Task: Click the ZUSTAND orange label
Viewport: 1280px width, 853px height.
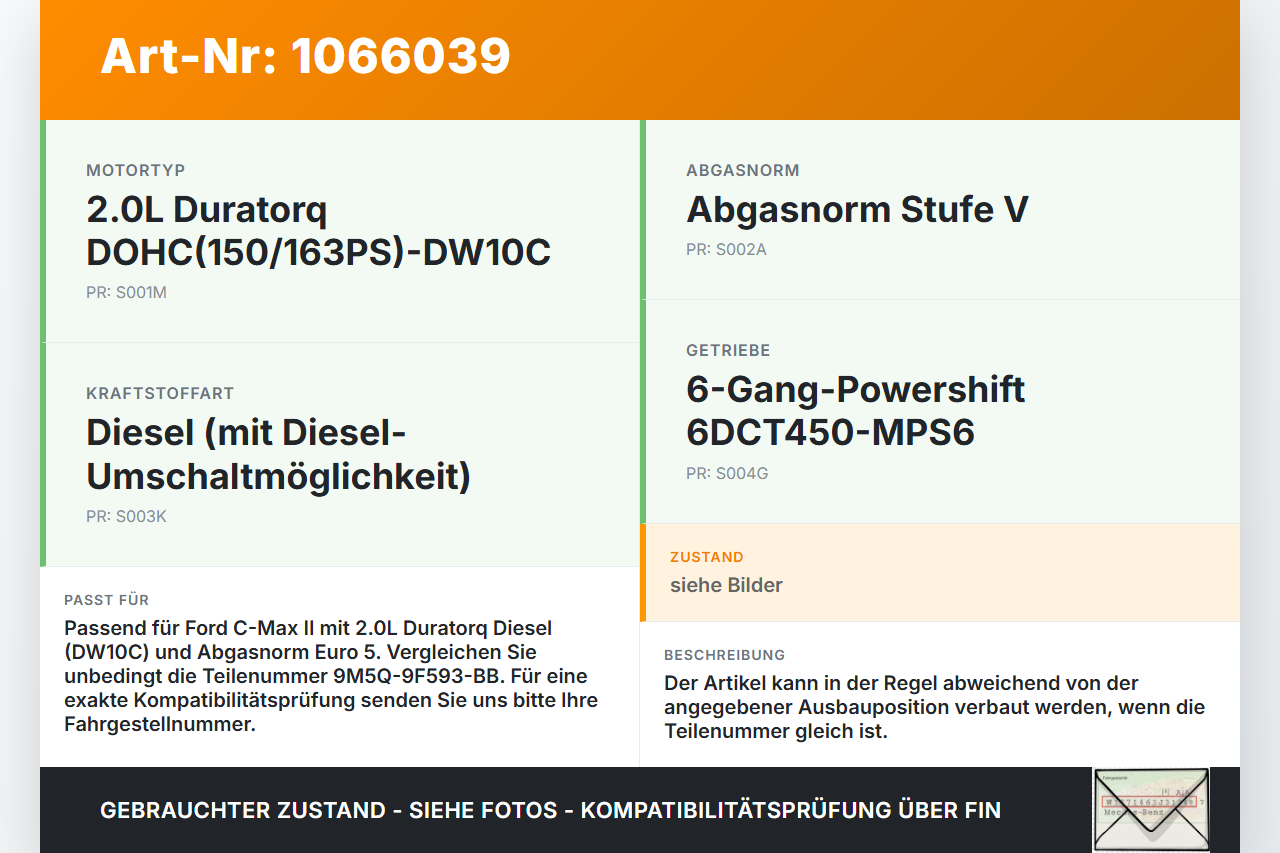Action: [707, 557]
